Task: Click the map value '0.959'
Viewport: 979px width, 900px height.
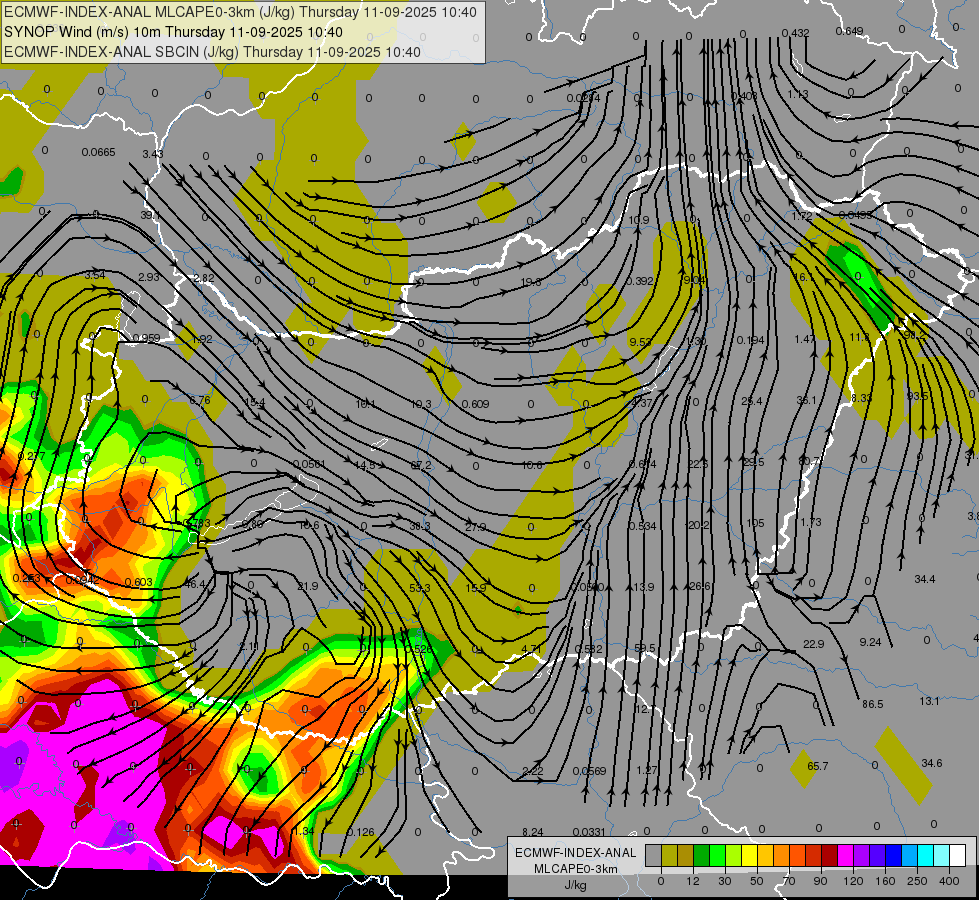Action: click(x=147, y=339)
